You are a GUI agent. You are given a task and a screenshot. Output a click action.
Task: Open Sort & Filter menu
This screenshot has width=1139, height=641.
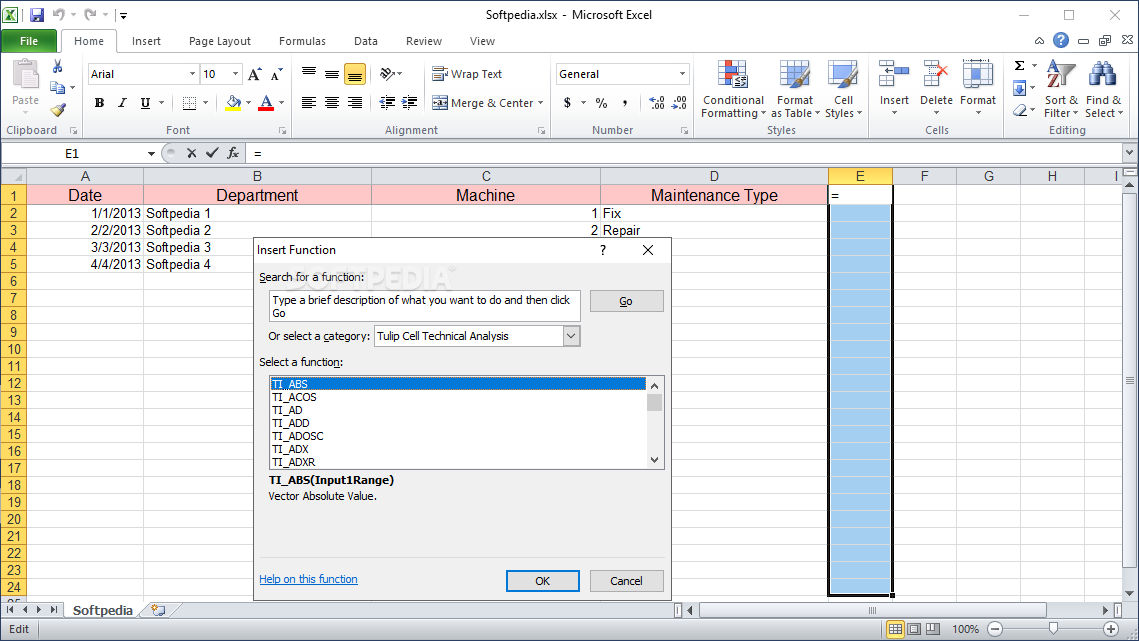tap(1061, 89)
